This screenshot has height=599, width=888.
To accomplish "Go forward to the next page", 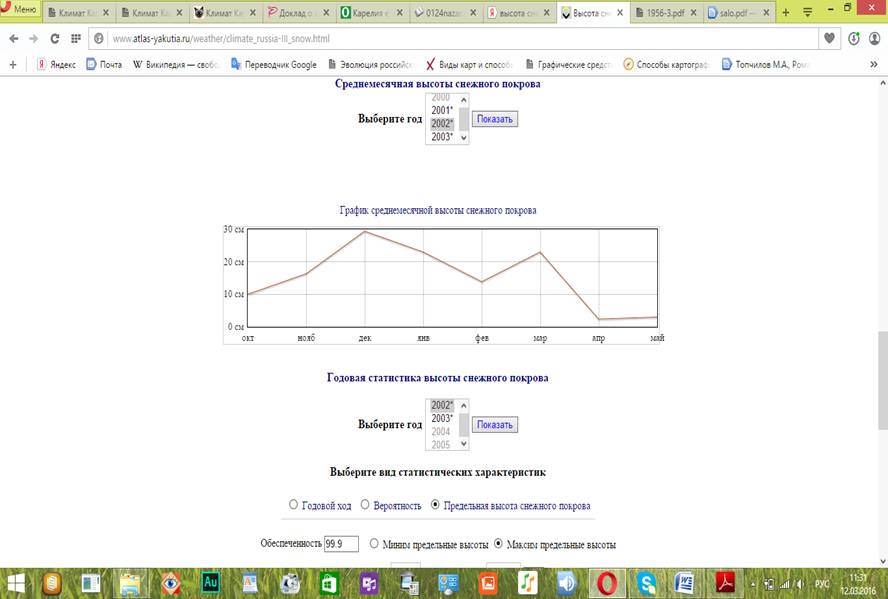I will (x=34, y=38).
